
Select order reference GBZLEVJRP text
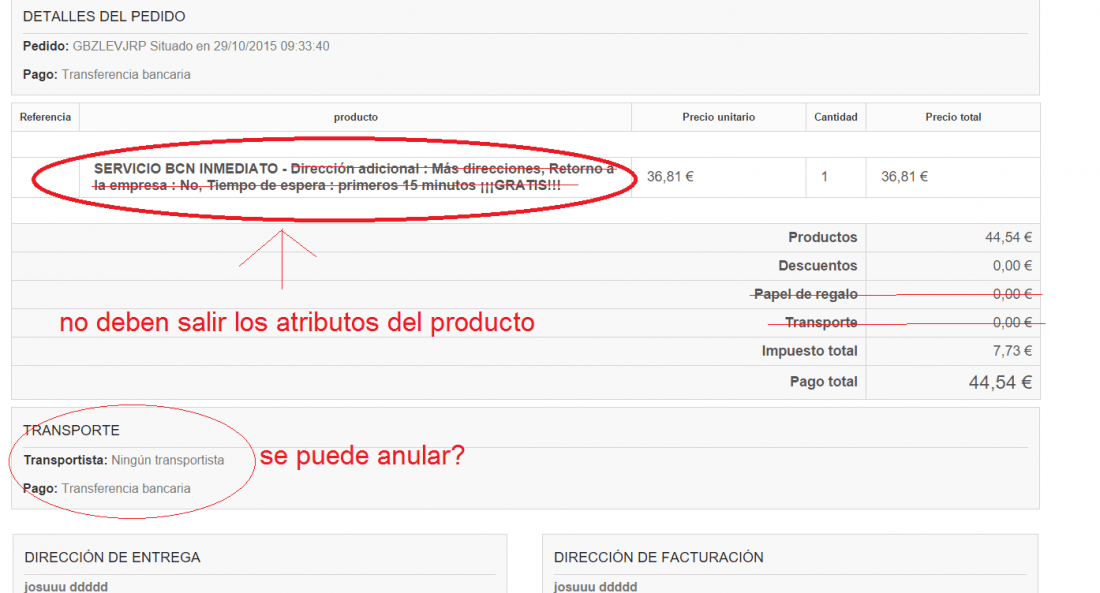(109, 46)
